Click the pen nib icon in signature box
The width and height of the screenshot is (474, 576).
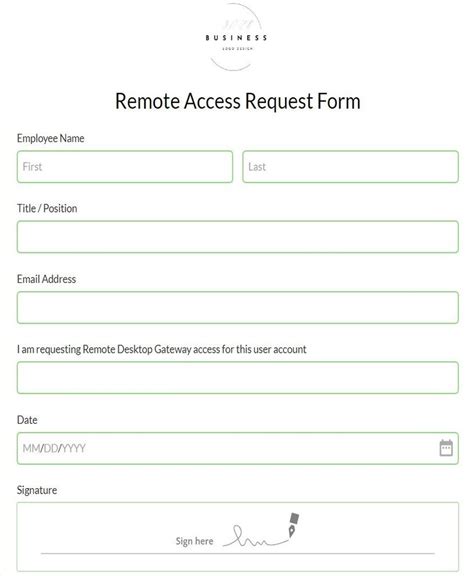point(294,525)
